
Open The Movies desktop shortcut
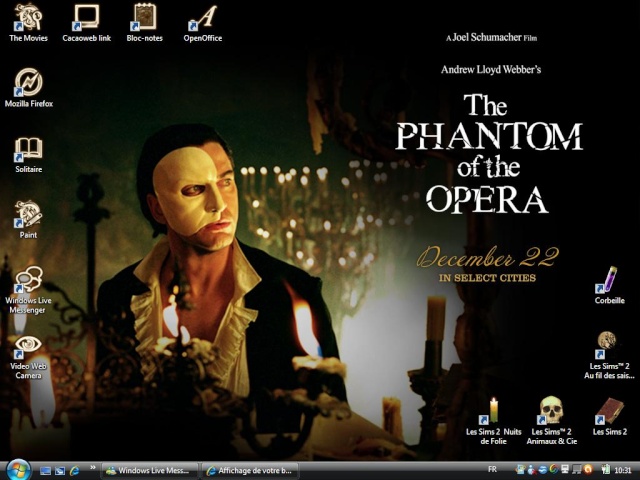tap(28, 22)
